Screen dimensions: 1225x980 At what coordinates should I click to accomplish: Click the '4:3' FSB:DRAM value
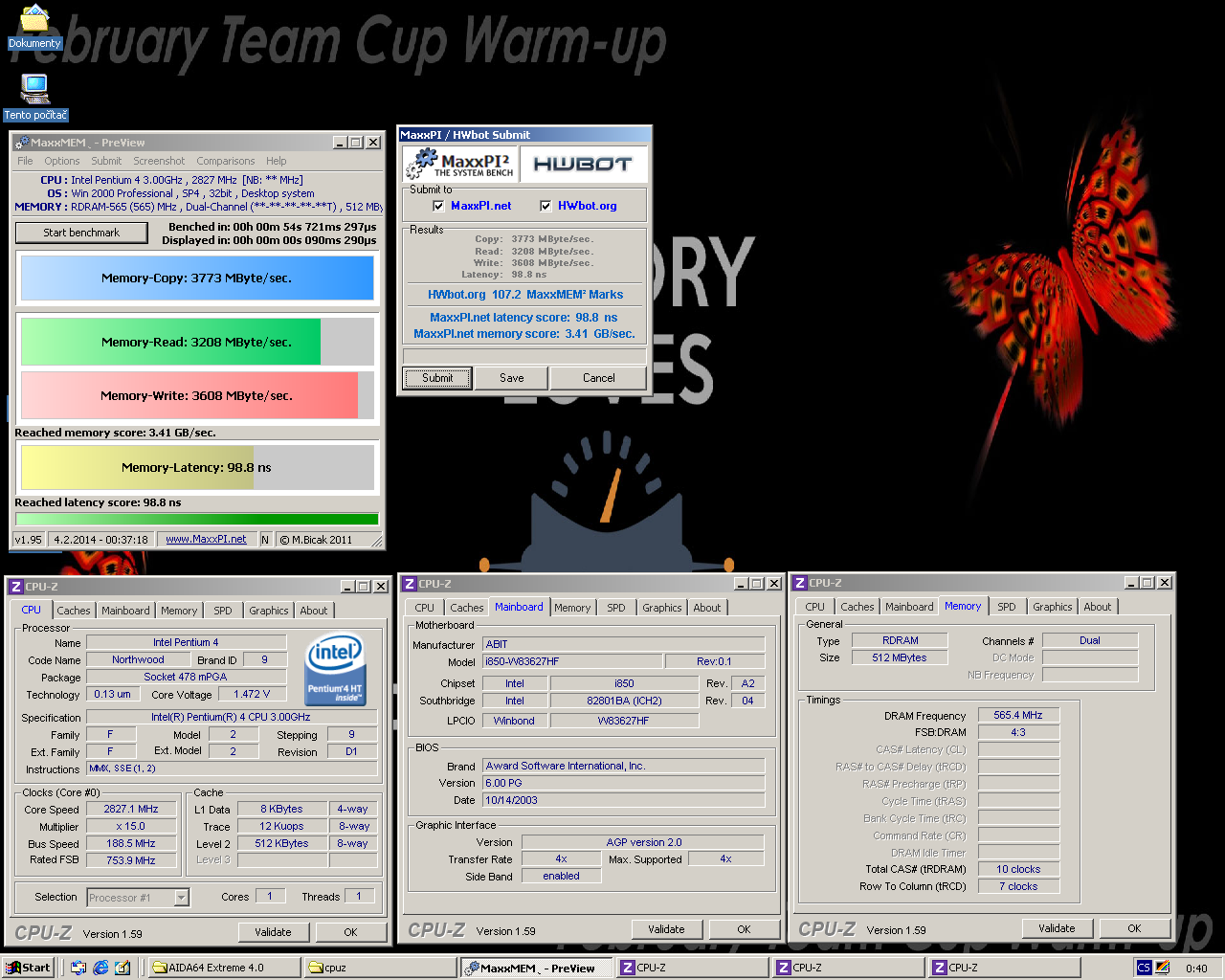(1018, 732)
